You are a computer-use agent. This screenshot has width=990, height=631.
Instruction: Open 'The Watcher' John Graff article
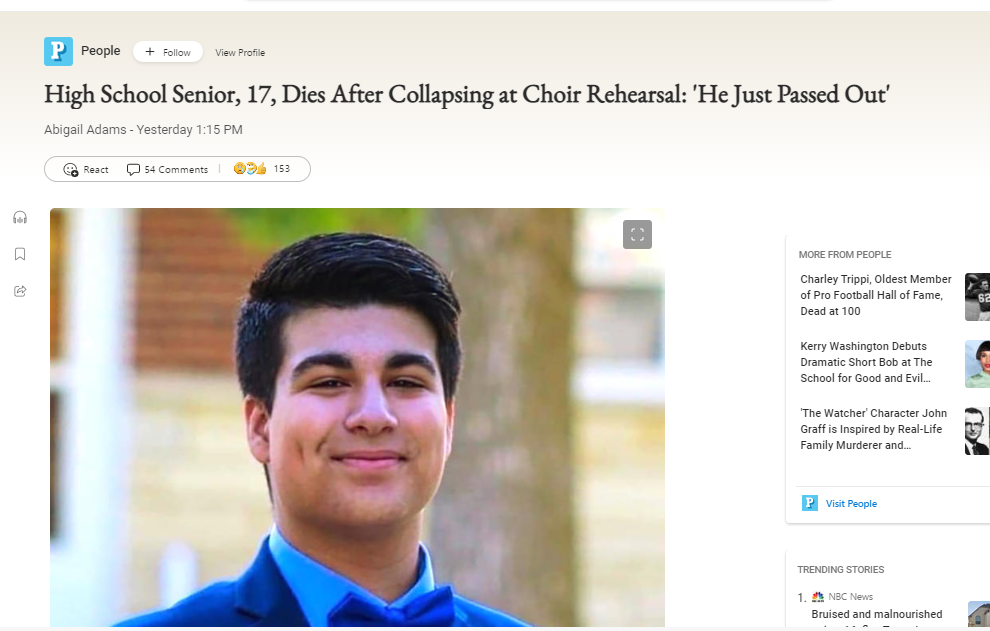click(x=873, y=429)
